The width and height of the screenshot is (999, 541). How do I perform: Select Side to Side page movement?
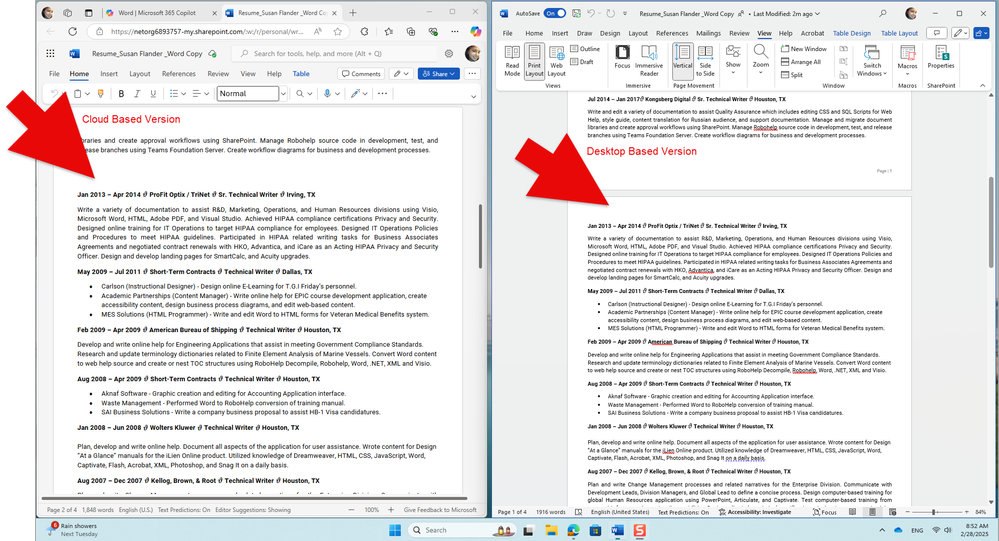705,61
